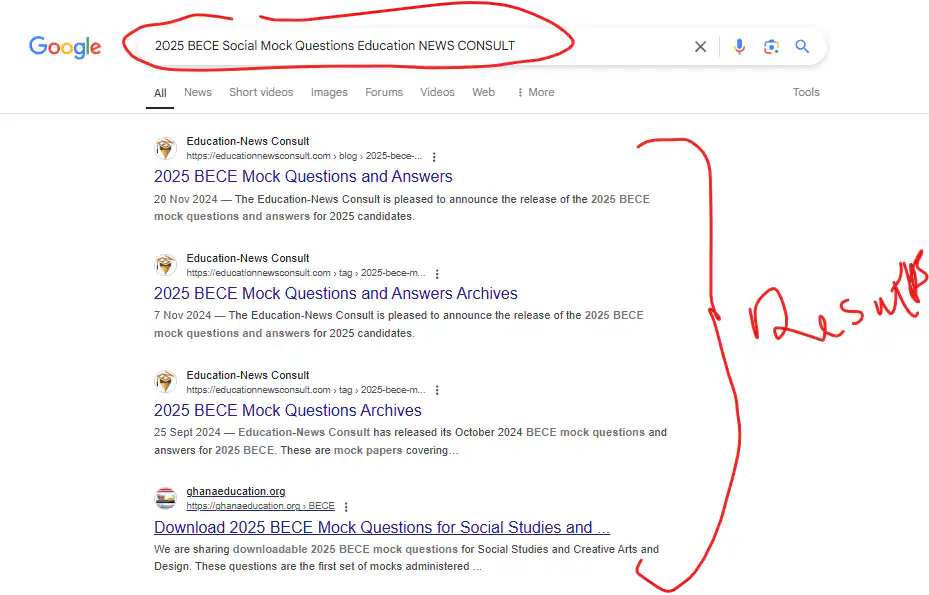Switch to the News tab

click(198, 92)
